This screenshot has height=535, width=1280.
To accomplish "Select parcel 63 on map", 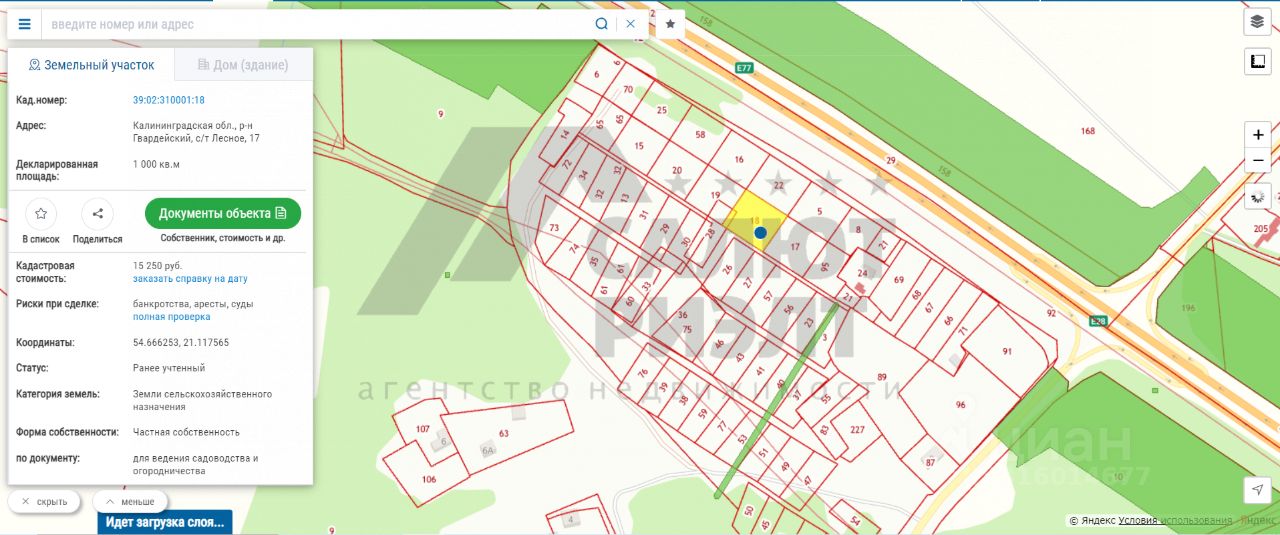I will (x=504, y=433).
